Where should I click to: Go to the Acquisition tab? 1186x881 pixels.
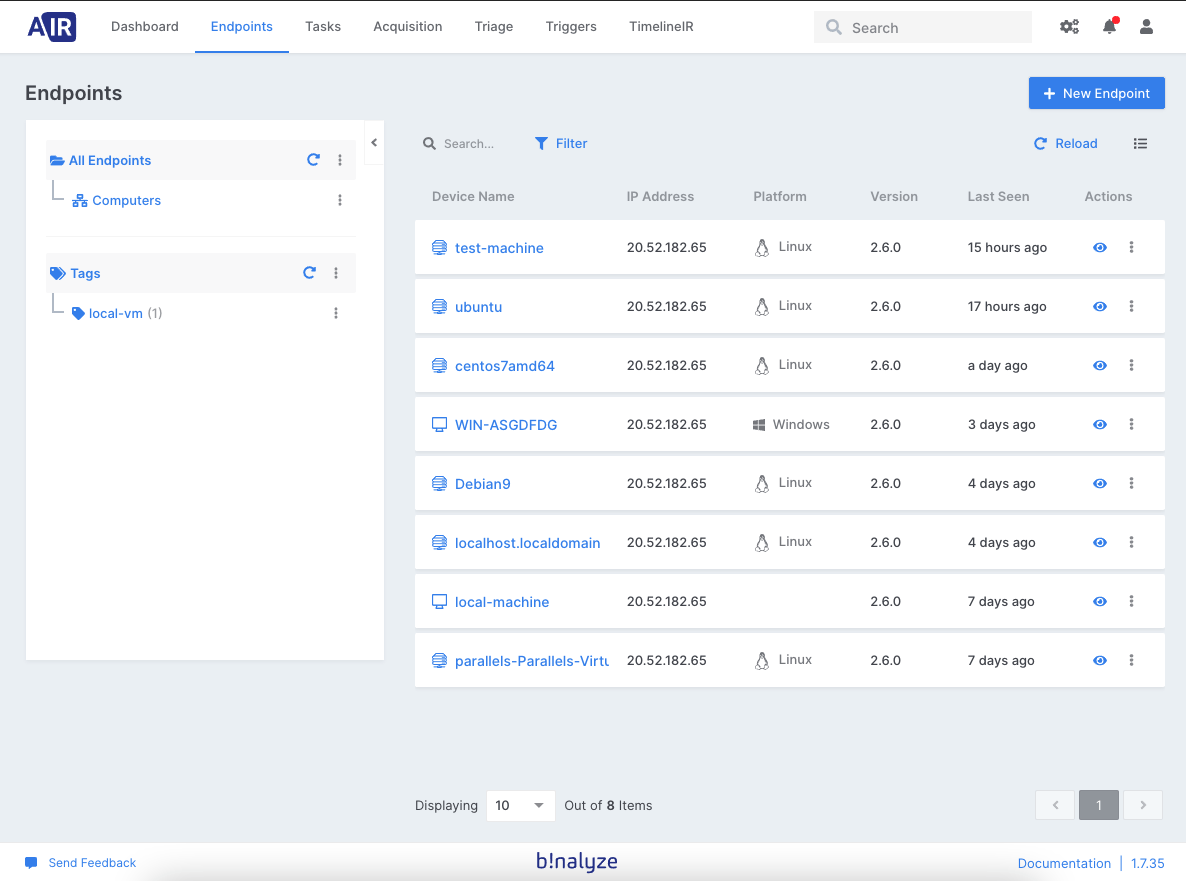pos(407,27)
